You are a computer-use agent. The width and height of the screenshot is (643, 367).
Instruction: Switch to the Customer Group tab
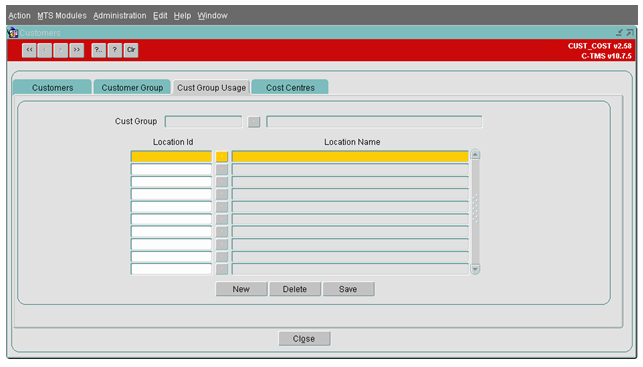click(x=132, y=87)
